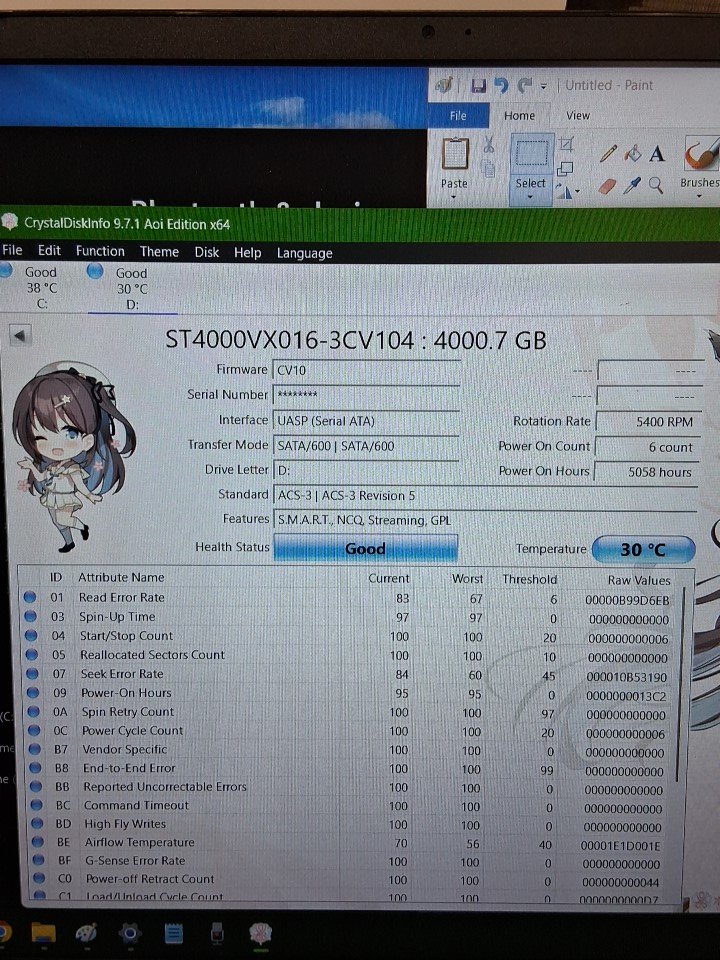Open the Rotate dropdown arrow in Paint
720x960 pixels.
coord(577,192)
